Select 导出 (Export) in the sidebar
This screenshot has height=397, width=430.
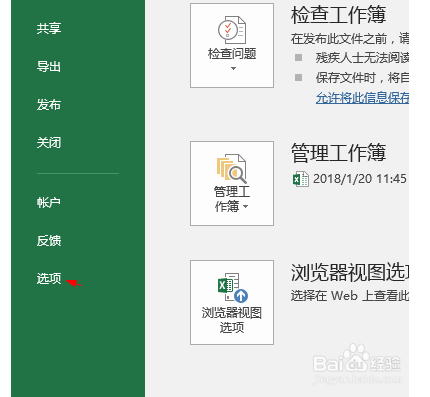(x=49, y=67)
